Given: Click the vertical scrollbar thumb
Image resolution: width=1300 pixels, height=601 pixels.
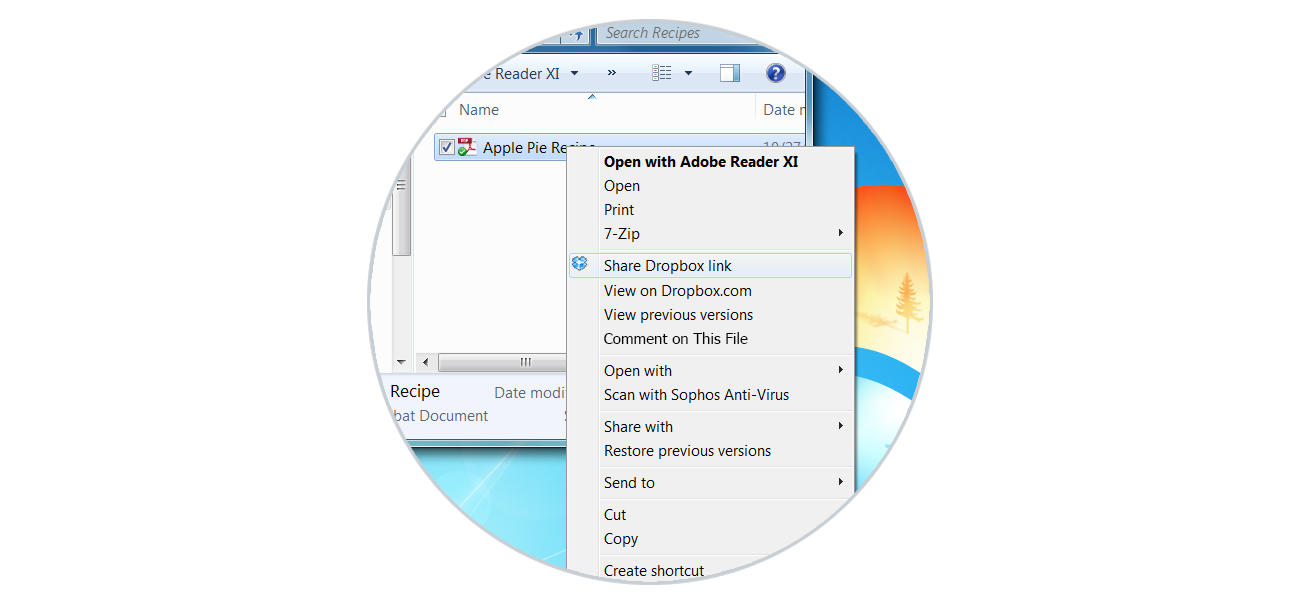Looking at the screenshot, I should [401, 205].
